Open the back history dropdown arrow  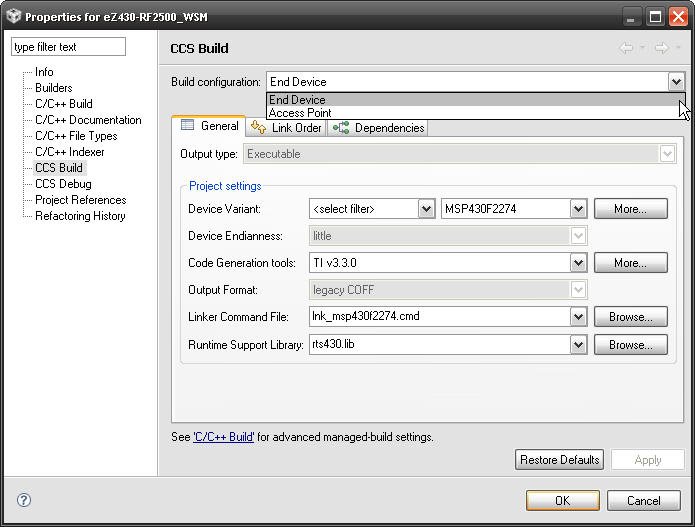point(642,47)
